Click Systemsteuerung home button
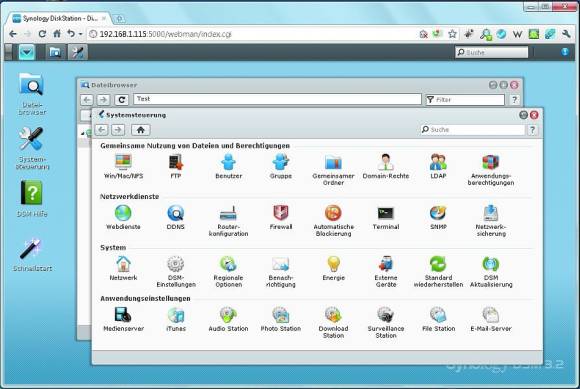Screen dimensions: 580x389 (x=141, y=130)
